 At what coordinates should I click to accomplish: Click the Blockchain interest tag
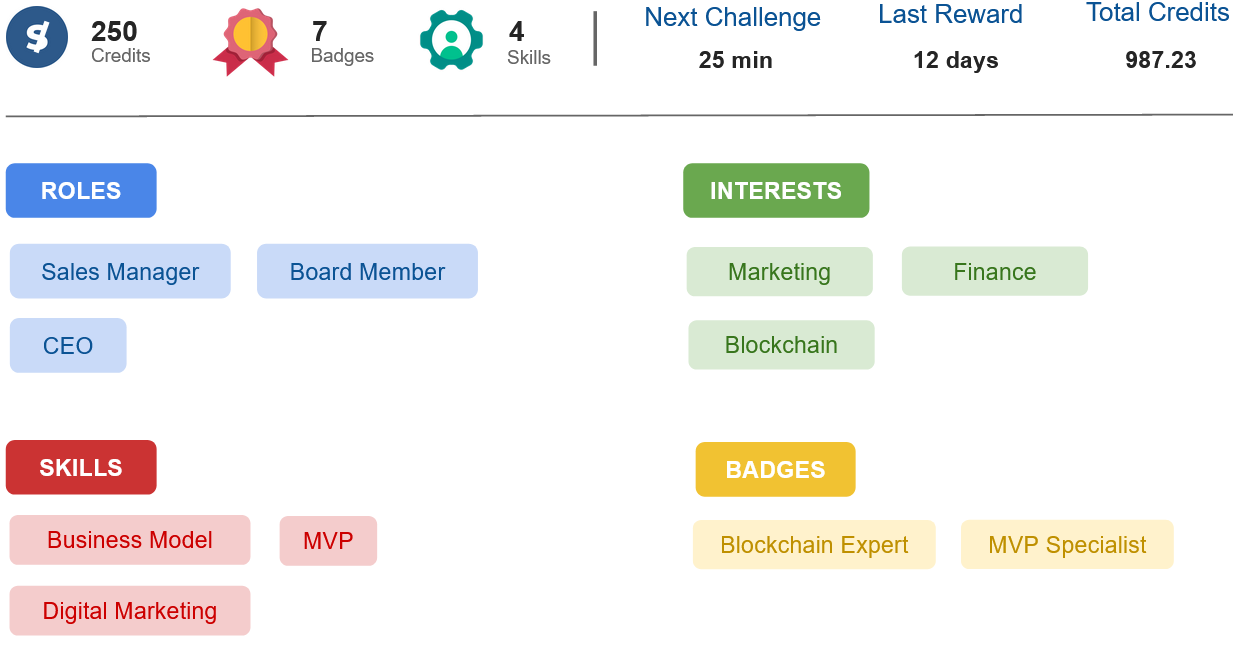point(781,345)
